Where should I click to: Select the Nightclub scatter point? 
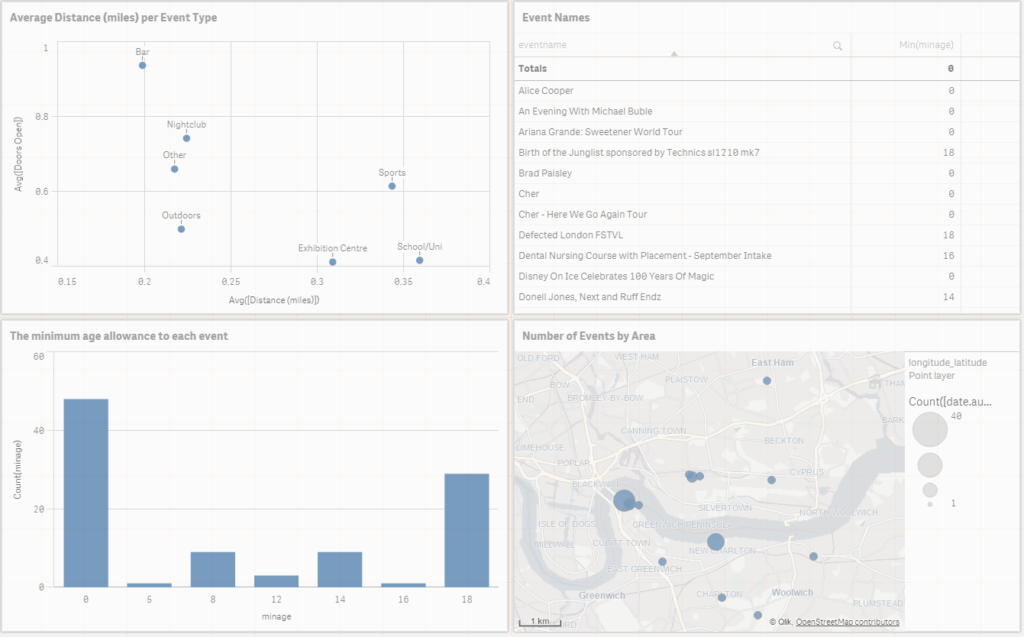(x=187, y=139)
